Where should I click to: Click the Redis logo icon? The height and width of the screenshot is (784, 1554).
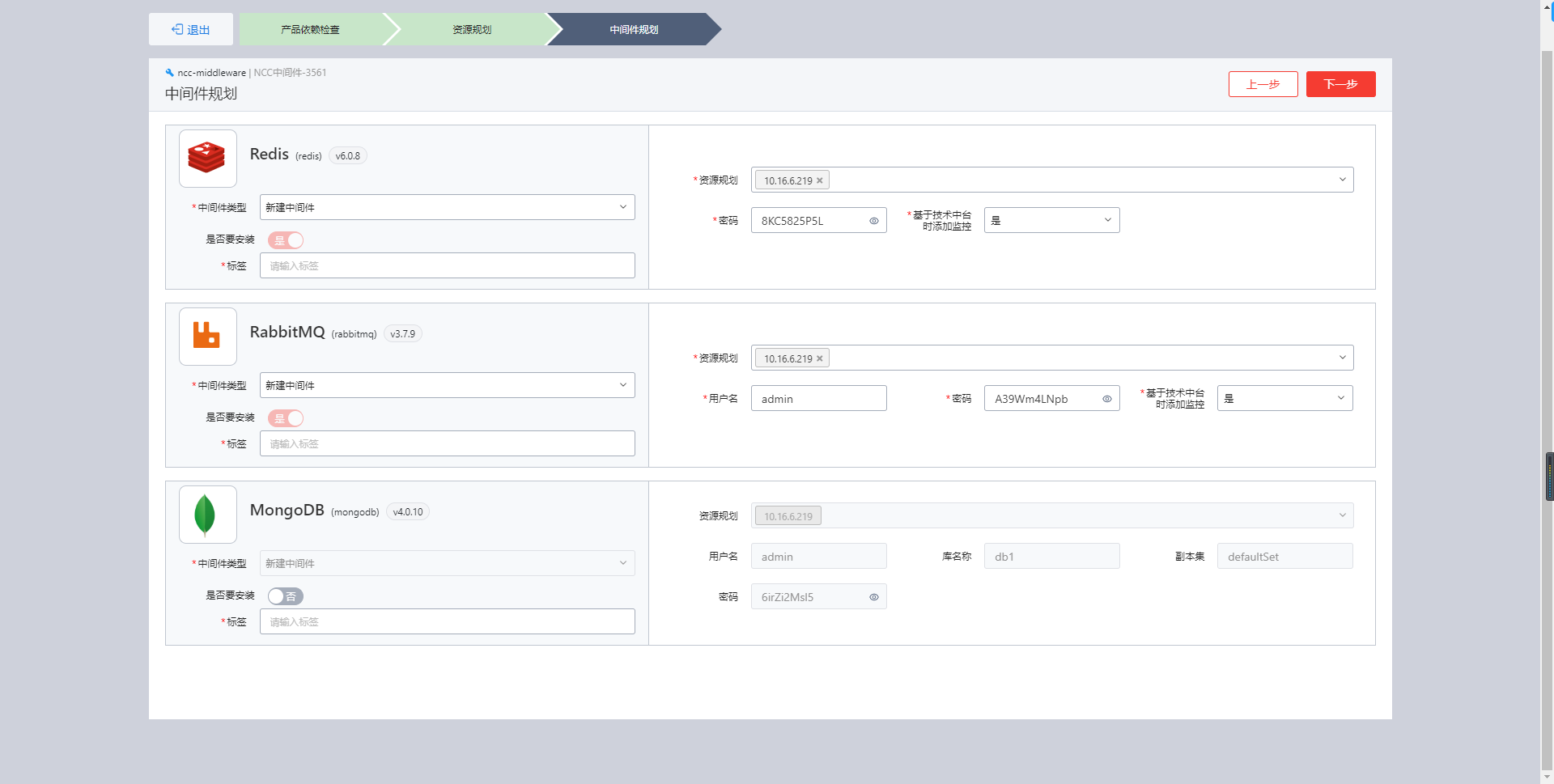coord(207,158)
